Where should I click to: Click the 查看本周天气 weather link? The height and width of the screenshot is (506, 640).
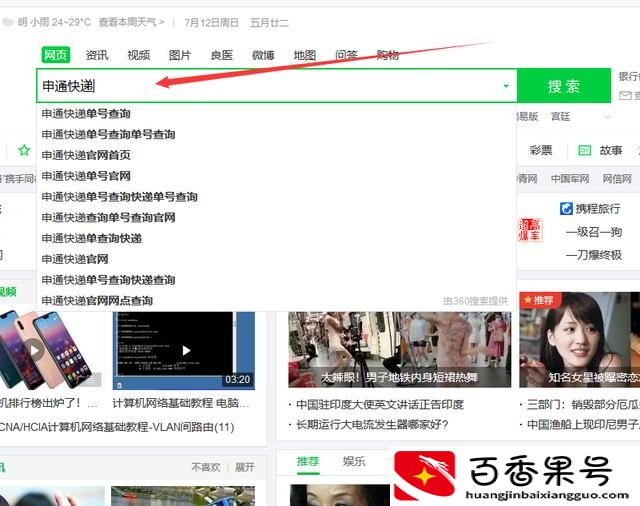(131, 22)
